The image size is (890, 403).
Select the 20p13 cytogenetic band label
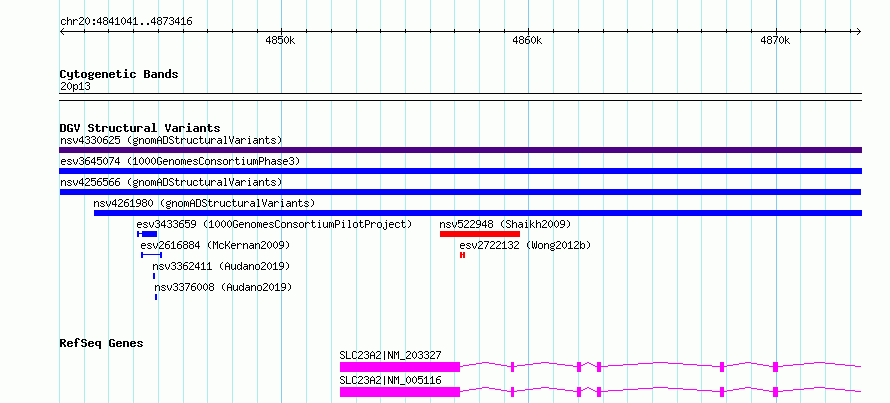(x=75, y=87)
